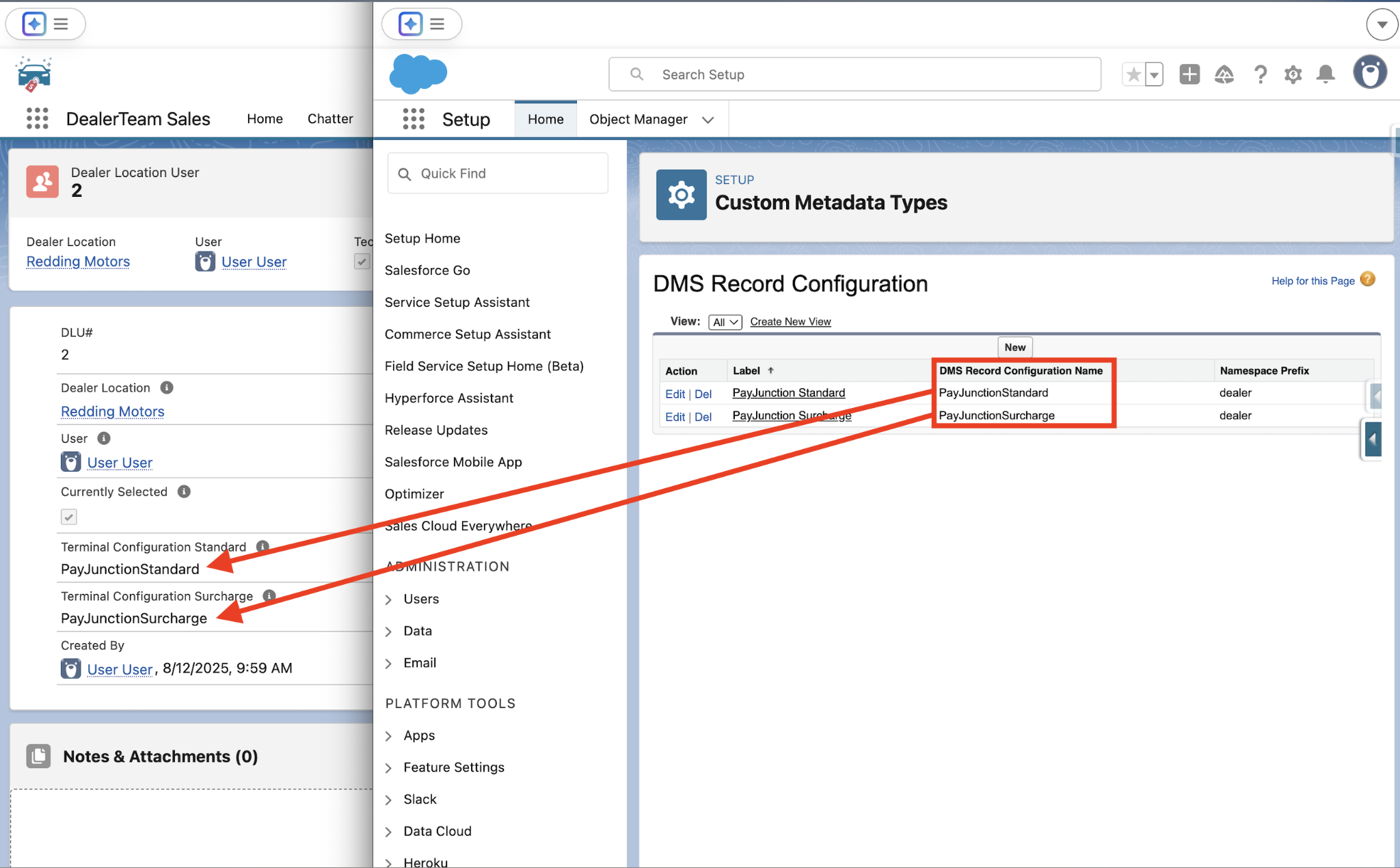Open the Trailhead guidance center icon
Viewport: 1400px width, 868px height.
point(1224,74)
